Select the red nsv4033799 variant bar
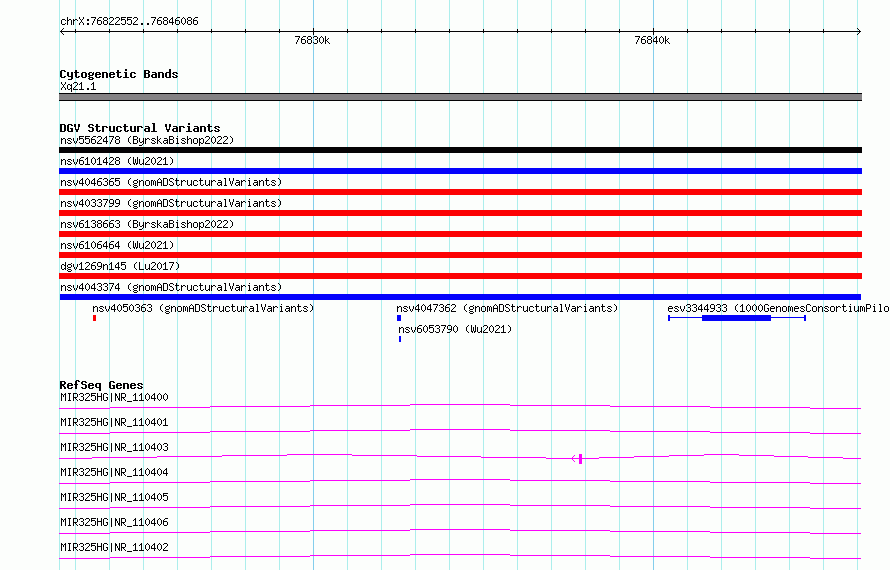 [x=460, y=213]
